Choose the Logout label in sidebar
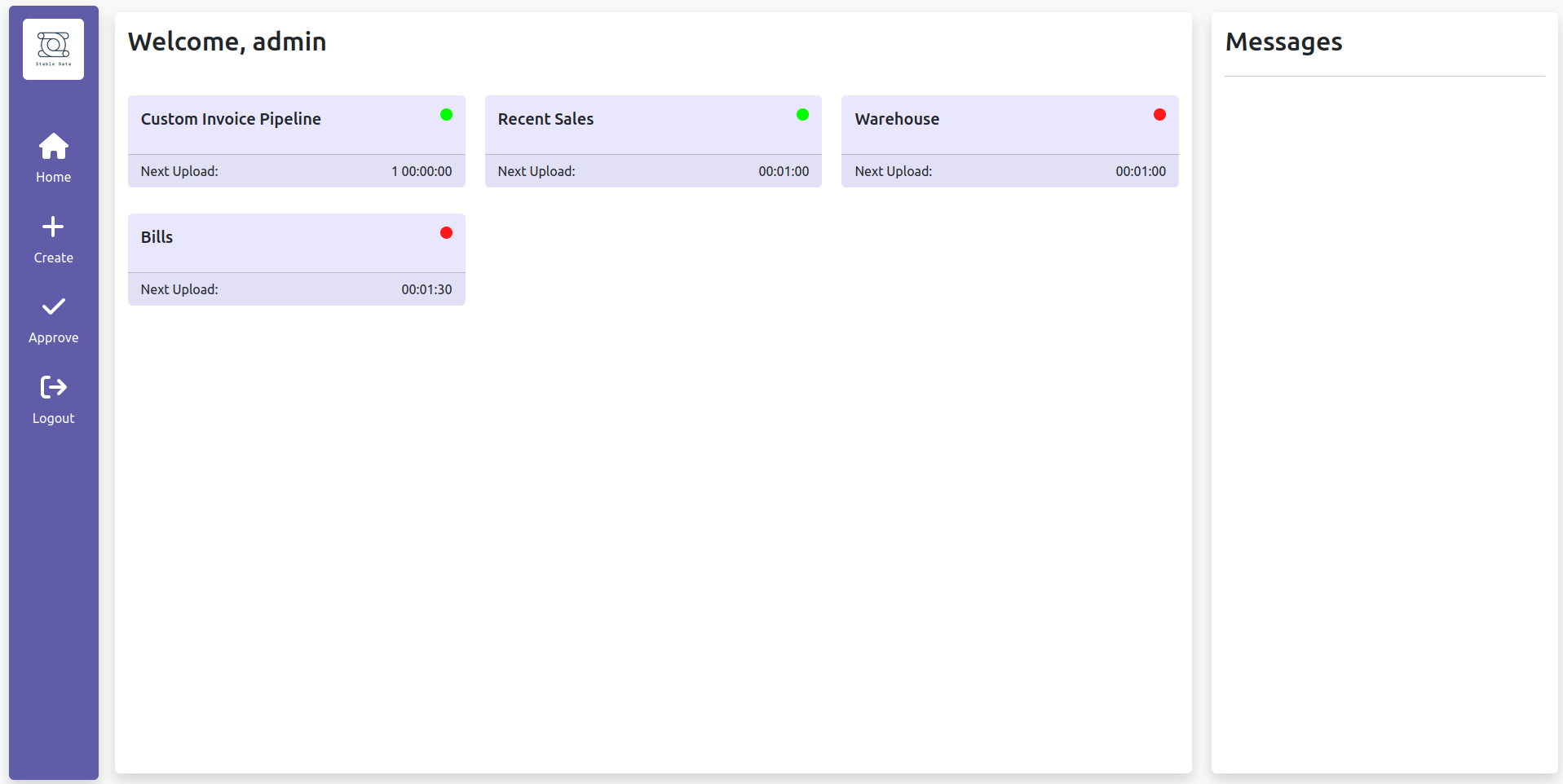The height and width of the screenshot is (784, 1563). point(53,419)
